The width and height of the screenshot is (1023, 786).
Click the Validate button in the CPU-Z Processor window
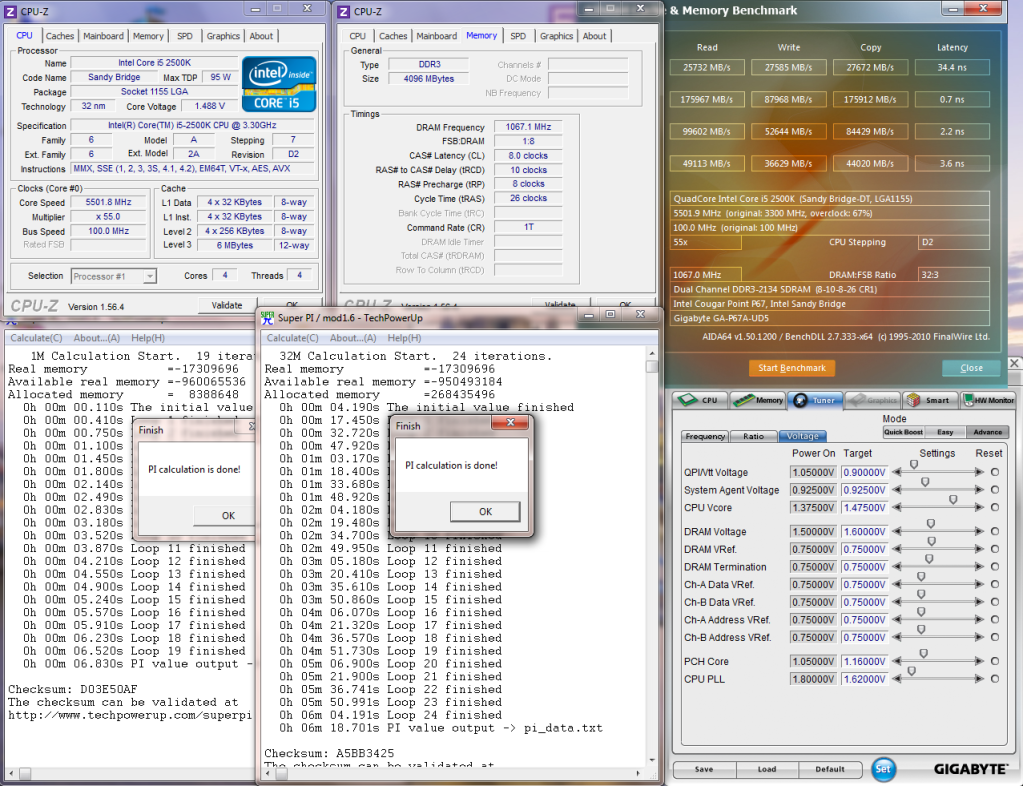coord(226,305)
